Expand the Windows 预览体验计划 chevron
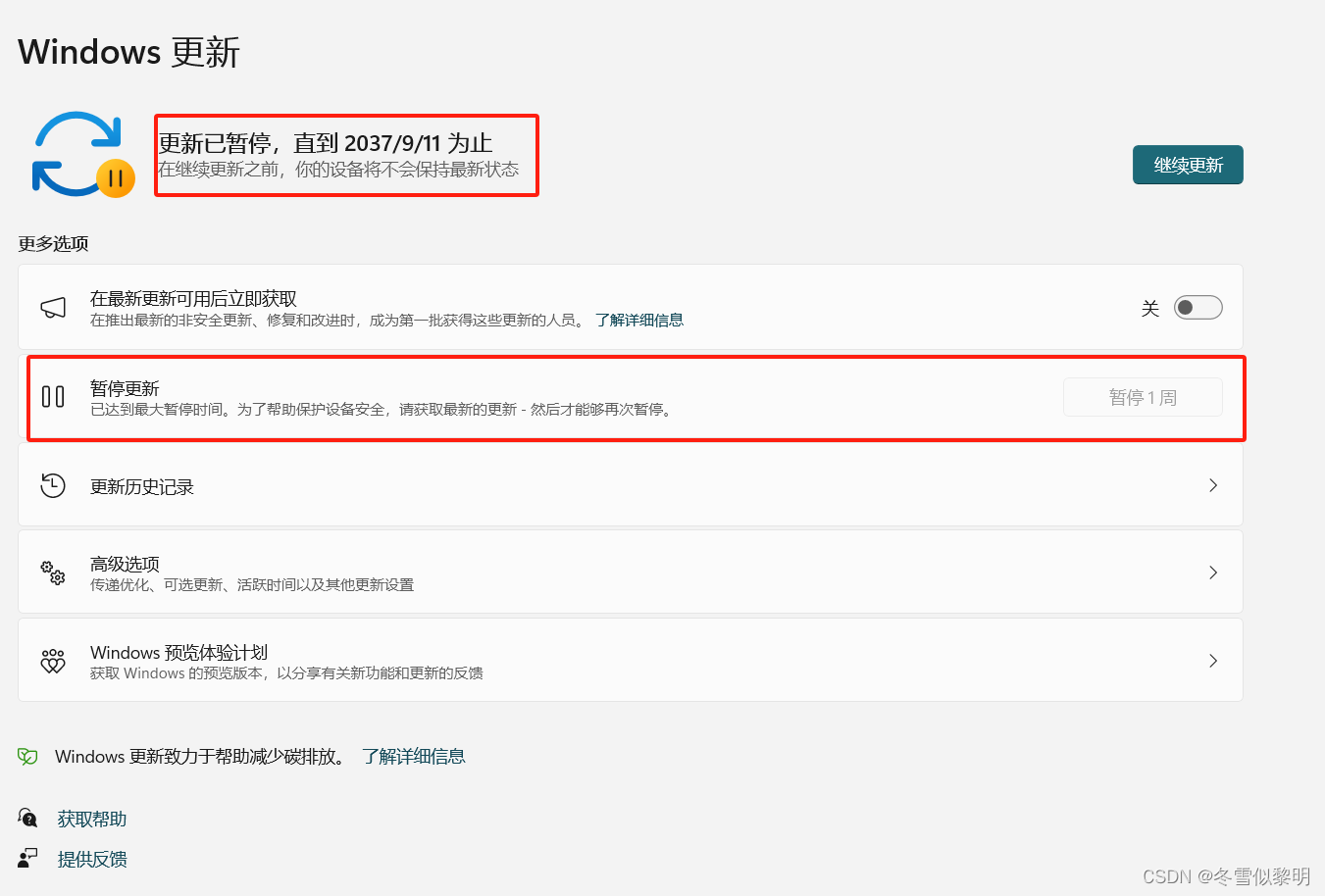The image size is (1325, 896). point(1213,661)
